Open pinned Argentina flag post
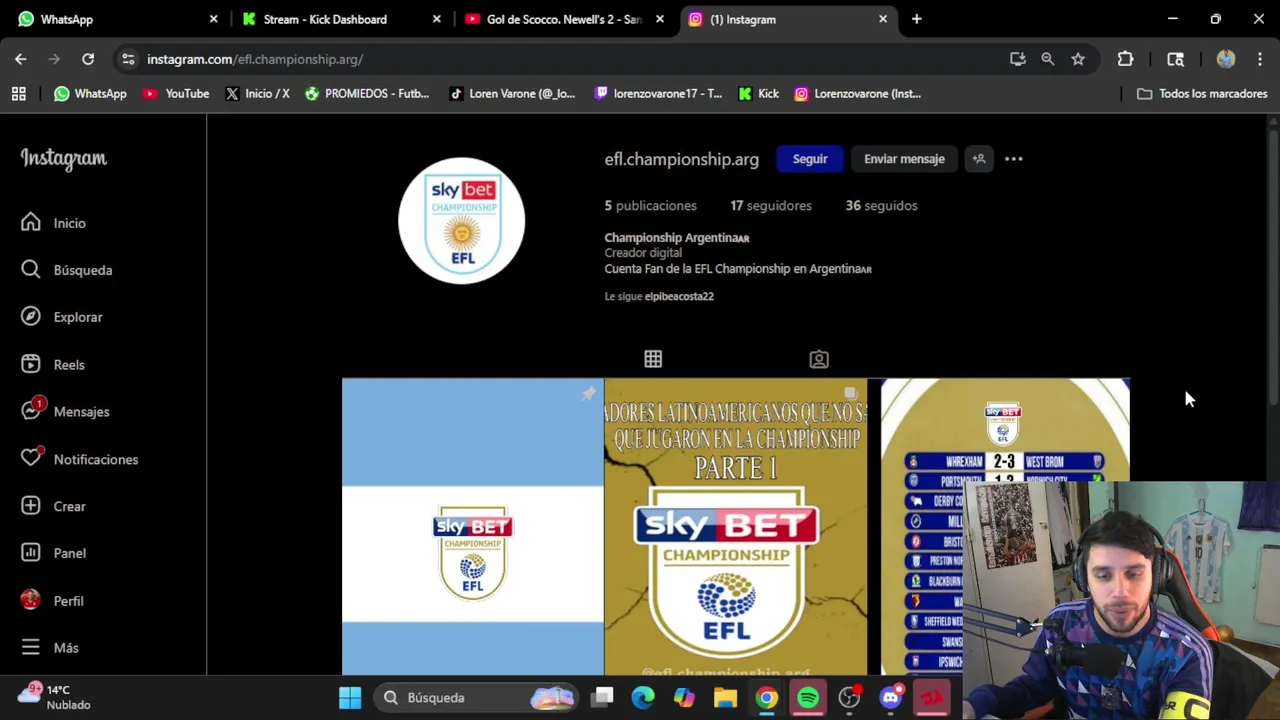 click(473, 527)
